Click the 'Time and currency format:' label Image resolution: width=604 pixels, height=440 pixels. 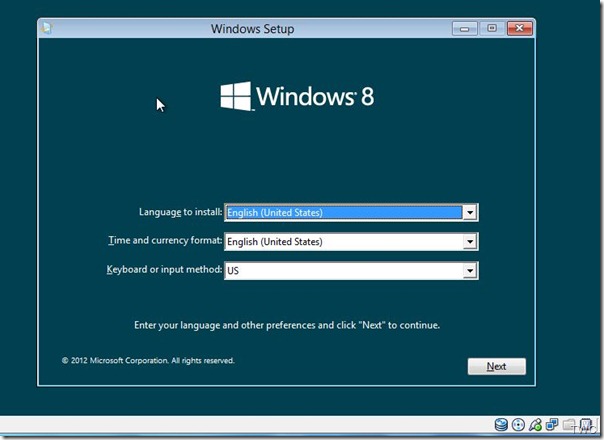[165, 240]
